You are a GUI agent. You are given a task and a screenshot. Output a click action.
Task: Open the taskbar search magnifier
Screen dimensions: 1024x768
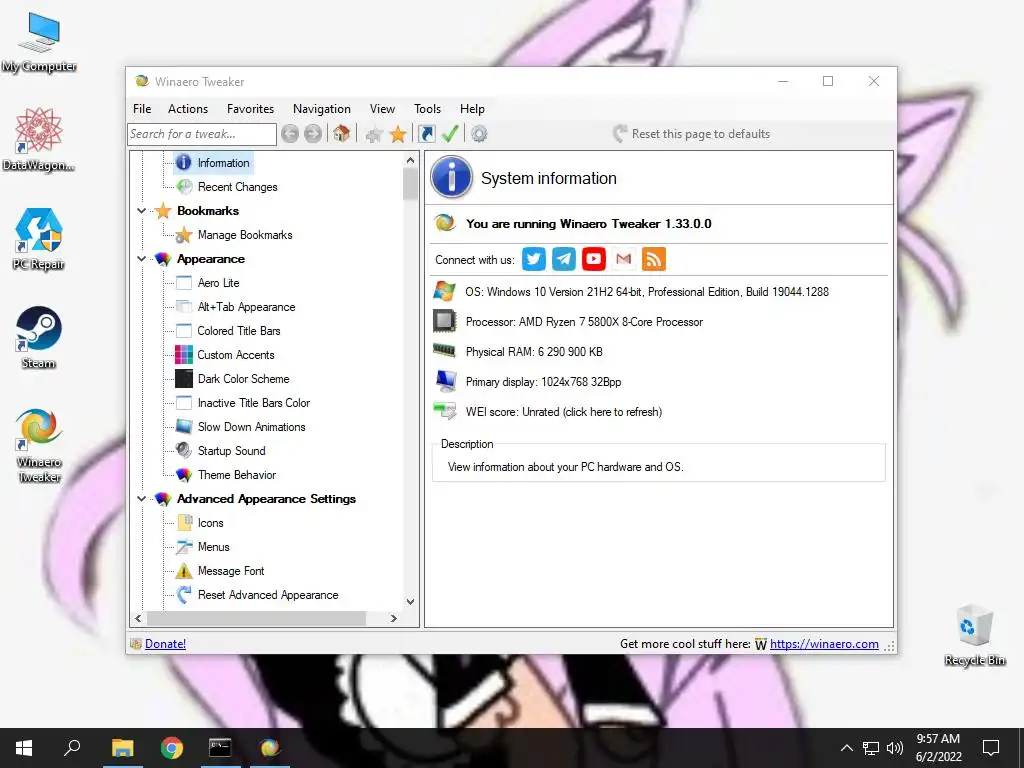[x=72, y=748]
